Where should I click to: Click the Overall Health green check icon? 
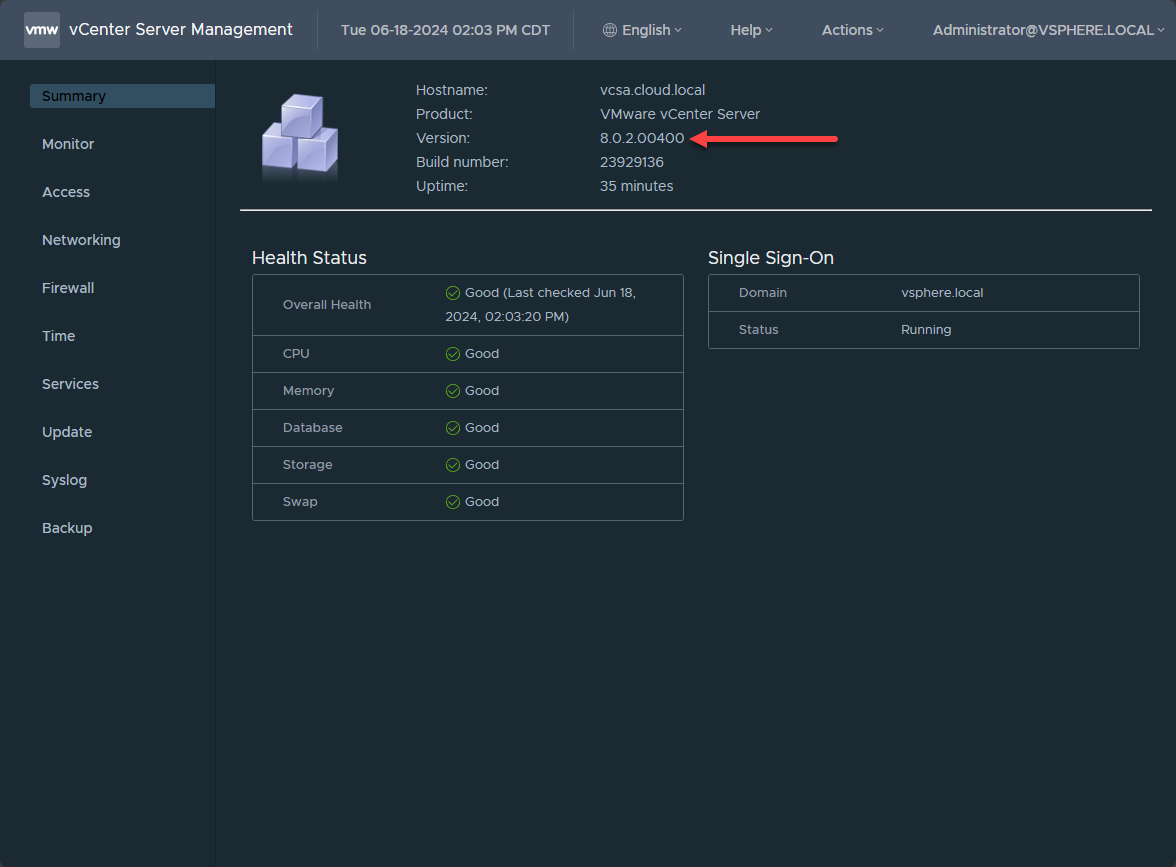(453, 293)
